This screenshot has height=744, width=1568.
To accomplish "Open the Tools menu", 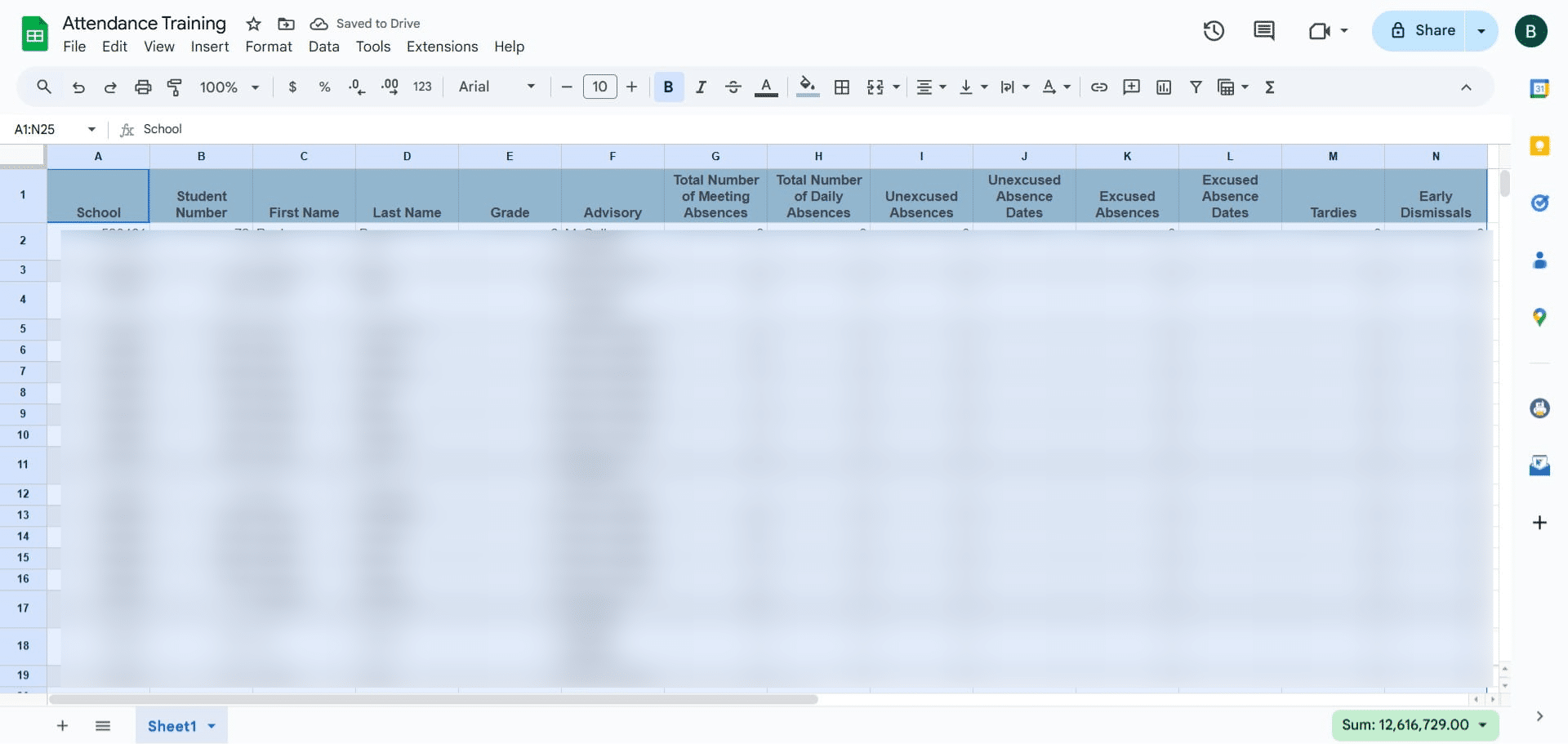I will [373, 47].
